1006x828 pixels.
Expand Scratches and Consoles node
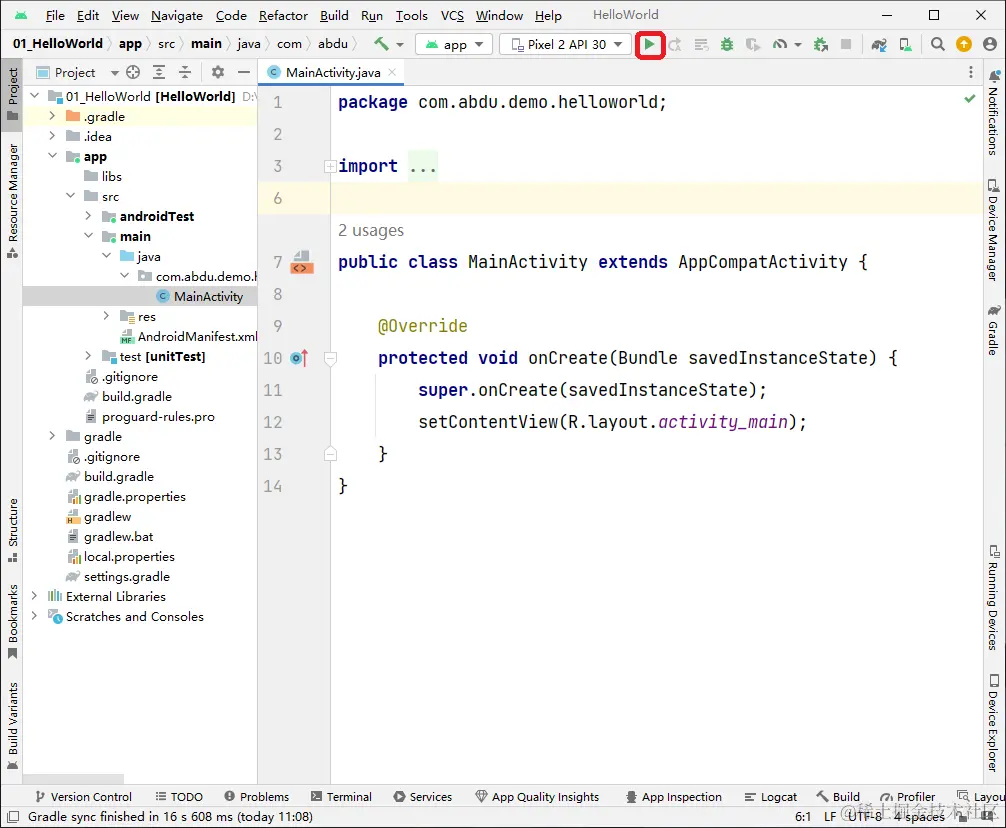pyautogui.click(x=34, y=616)
